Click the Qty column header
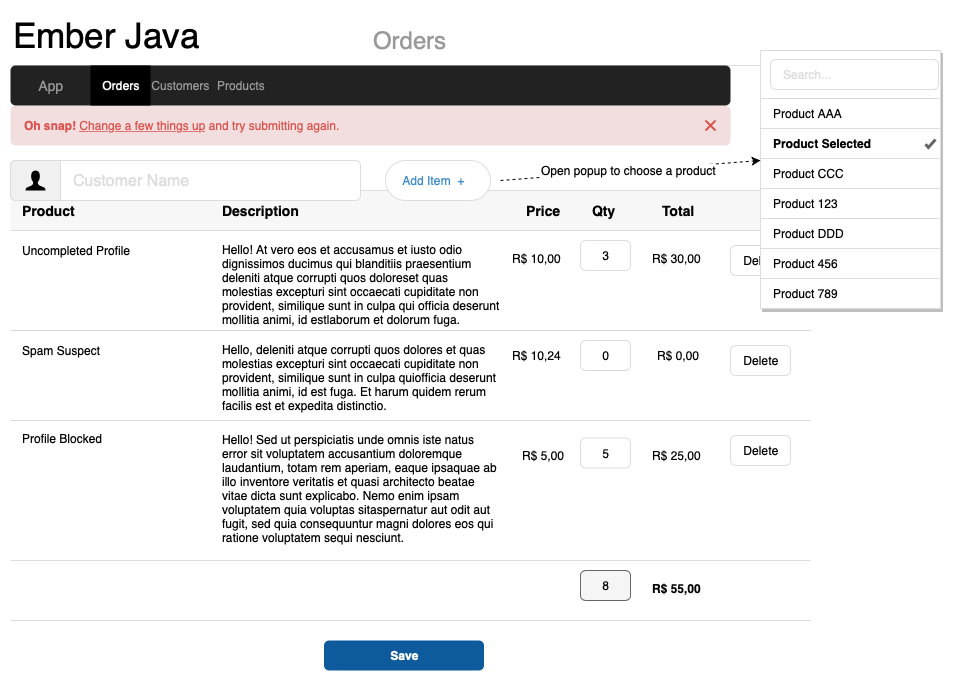 pyautogui.click(x=604, y=211)
